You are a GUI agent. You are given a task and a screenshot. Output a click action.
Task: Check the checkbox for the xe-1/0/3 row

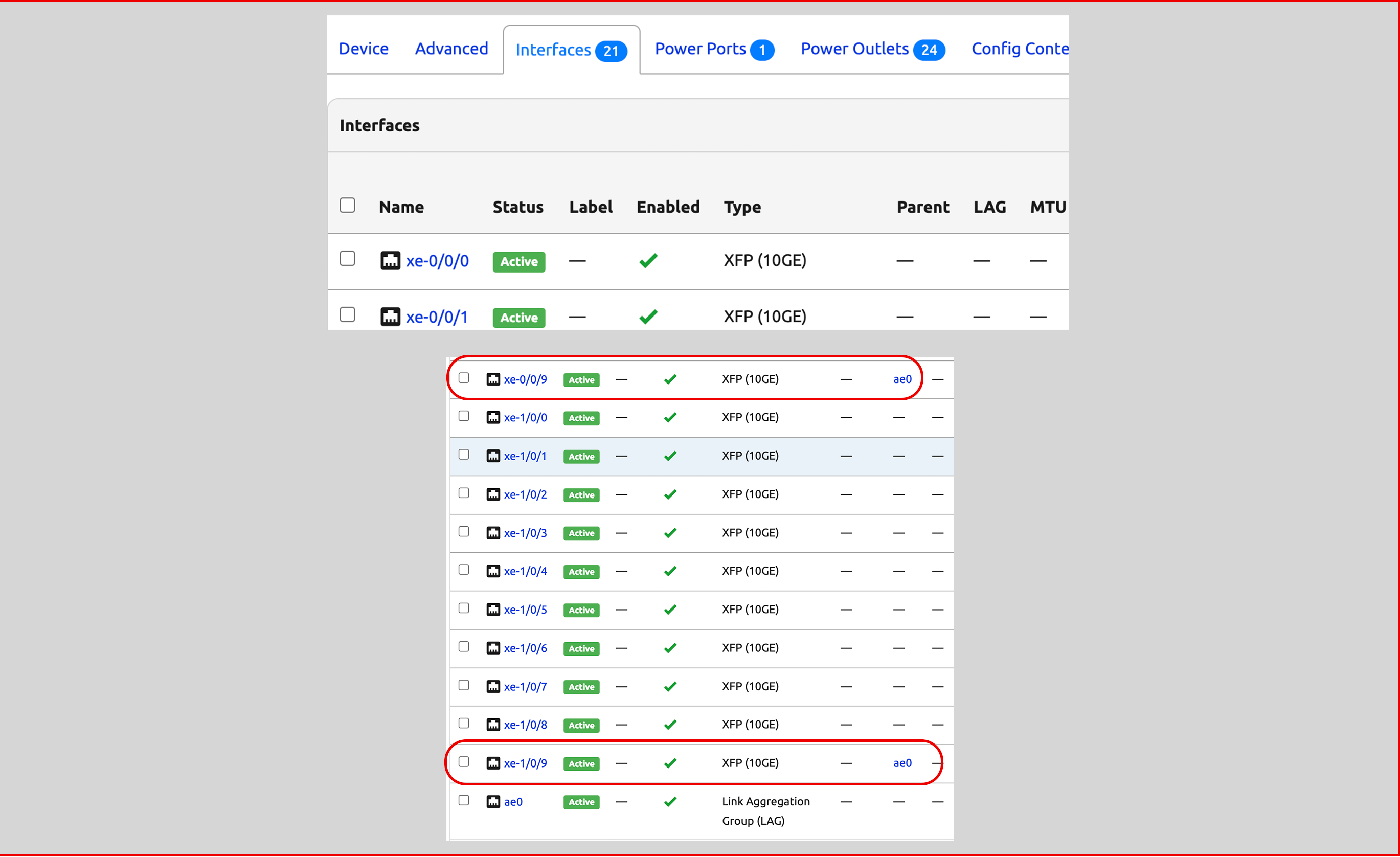coord(464,531)
